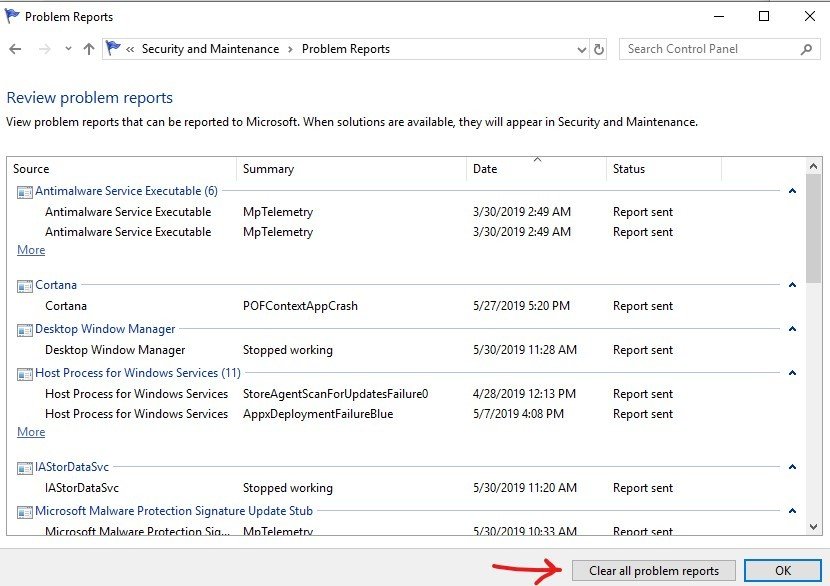Select Desktop Window Manager group header

(x=105, y=329)
